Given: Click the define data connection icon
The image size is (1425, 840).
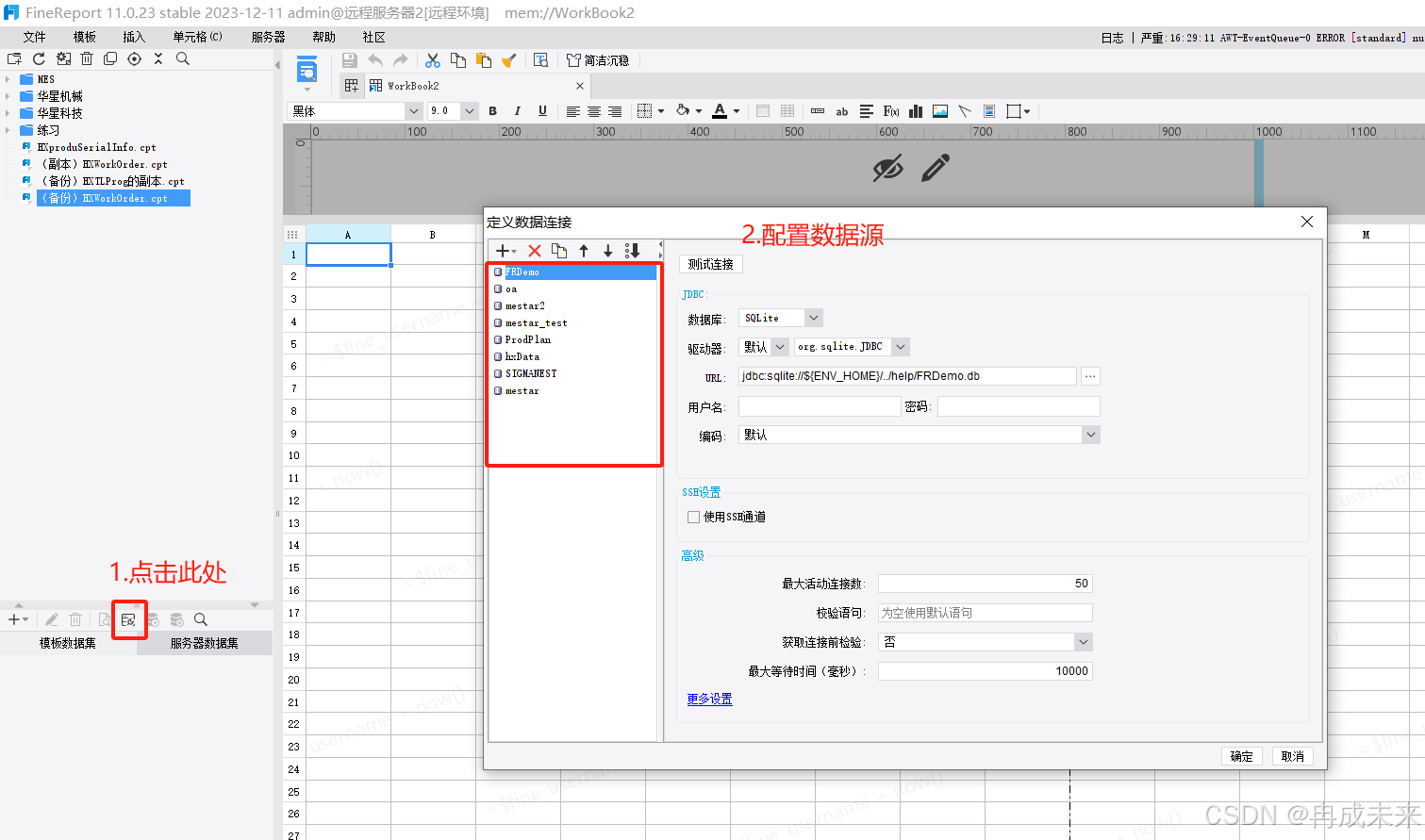Looking at the screenshot, I should click(x=128, y=619).
